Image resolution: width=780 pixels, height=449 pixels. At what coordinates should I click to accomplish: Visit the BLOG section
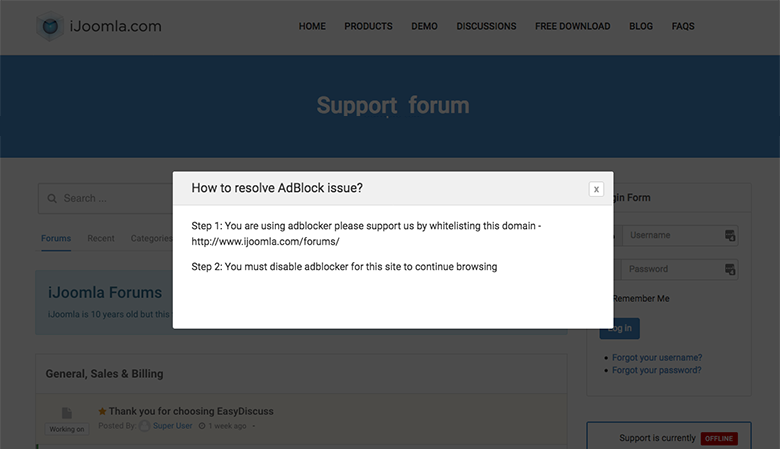pos(641,26)
